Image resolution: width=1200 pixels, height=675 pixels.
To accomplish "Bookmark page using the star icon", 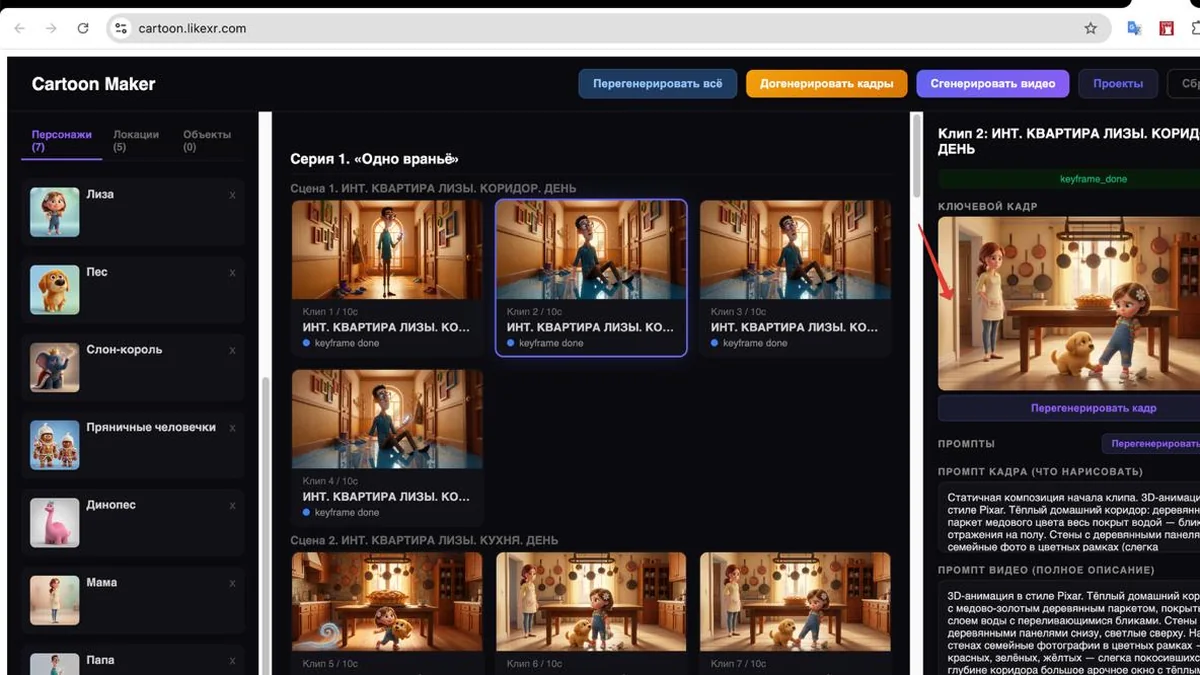I will point(1091,28).
